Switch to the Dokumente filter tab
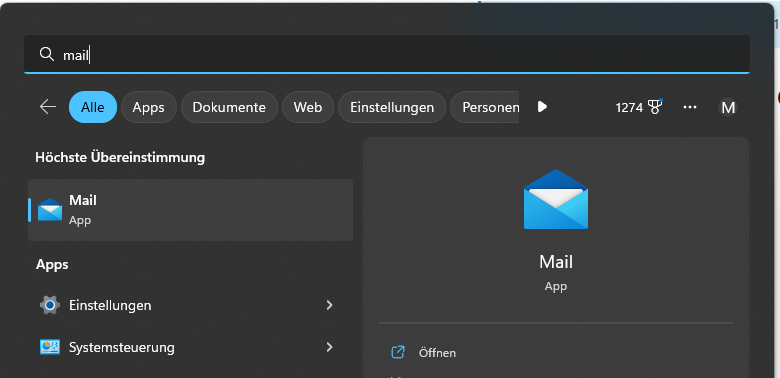Viewport: 780px width, 378px height. coord(229,107)
